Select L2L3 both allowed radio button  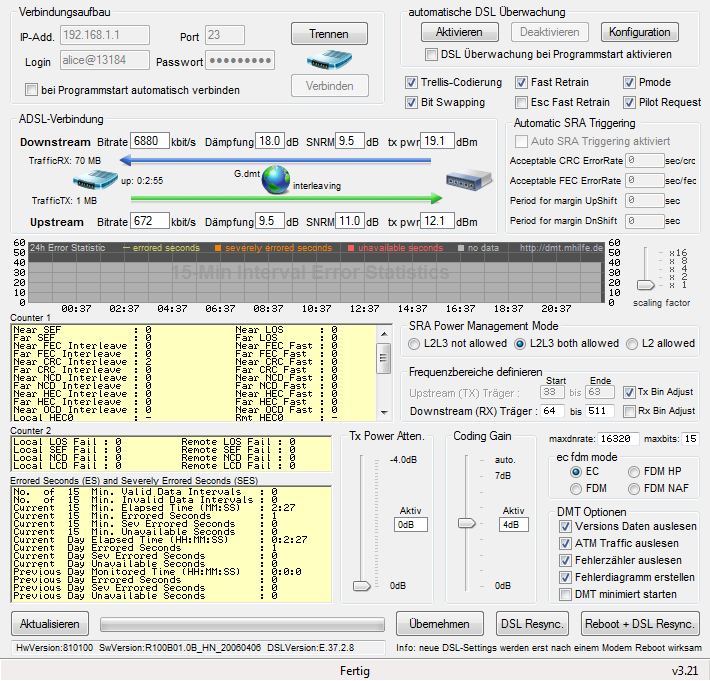(520, 344)
